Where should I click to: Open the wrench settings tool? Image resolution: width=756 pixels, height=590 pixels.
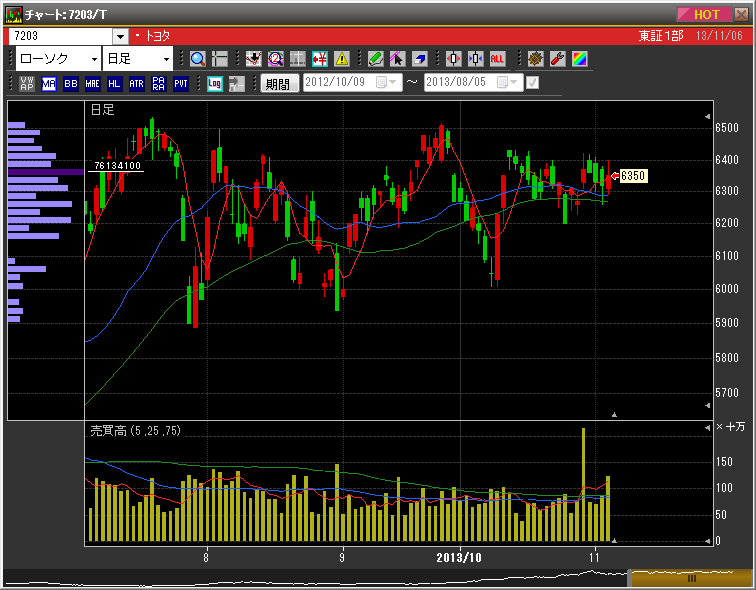(x=558, y=59)
